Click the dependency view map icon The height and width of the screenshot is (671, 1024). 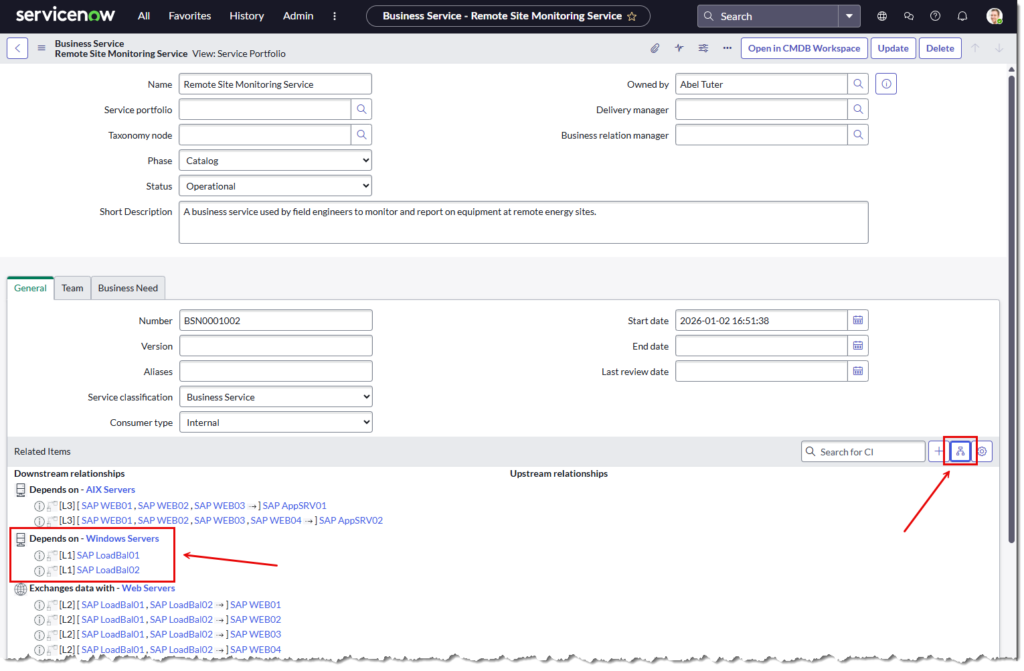coord(960,452)
